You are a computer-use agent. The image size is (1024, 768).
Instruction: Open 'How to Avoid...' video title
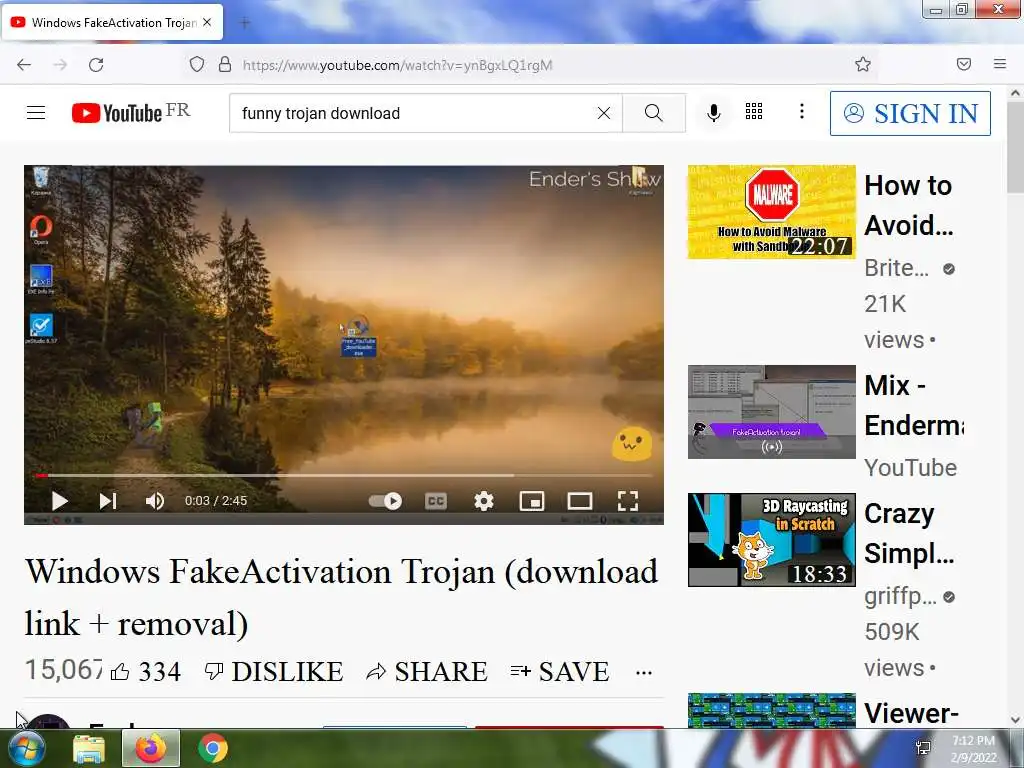(x=908, y=205)
